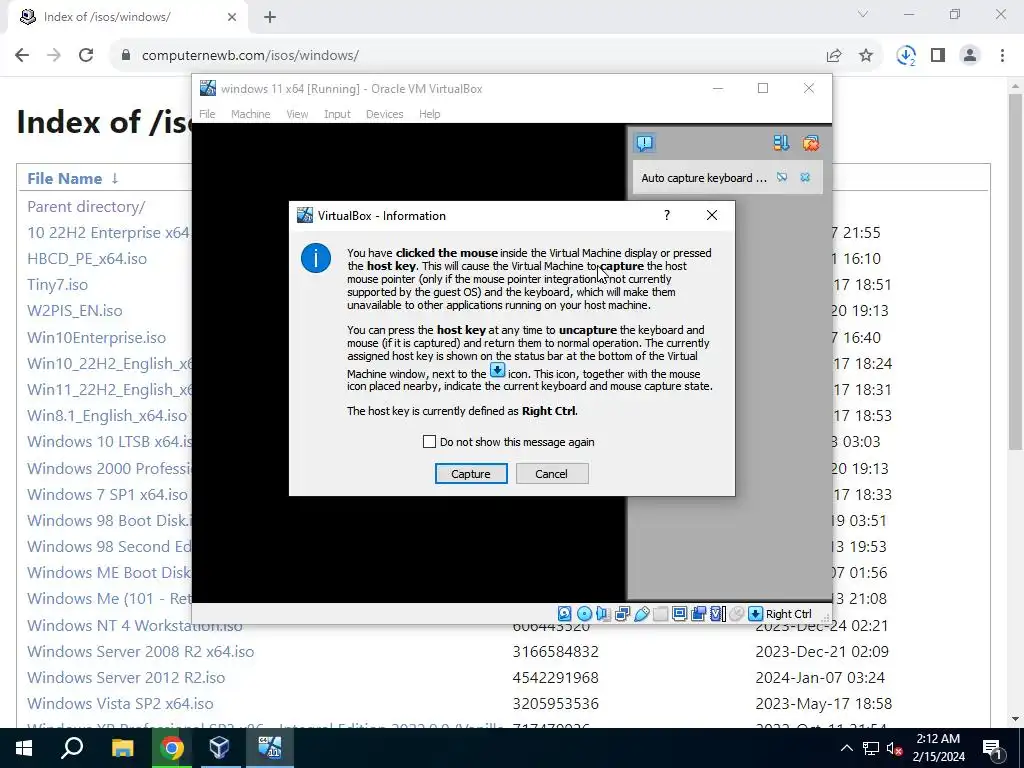Click the keyboard capture host key icon
Image resolution: width=1024 pixels, height=768 pixels.
click(756, 614)
